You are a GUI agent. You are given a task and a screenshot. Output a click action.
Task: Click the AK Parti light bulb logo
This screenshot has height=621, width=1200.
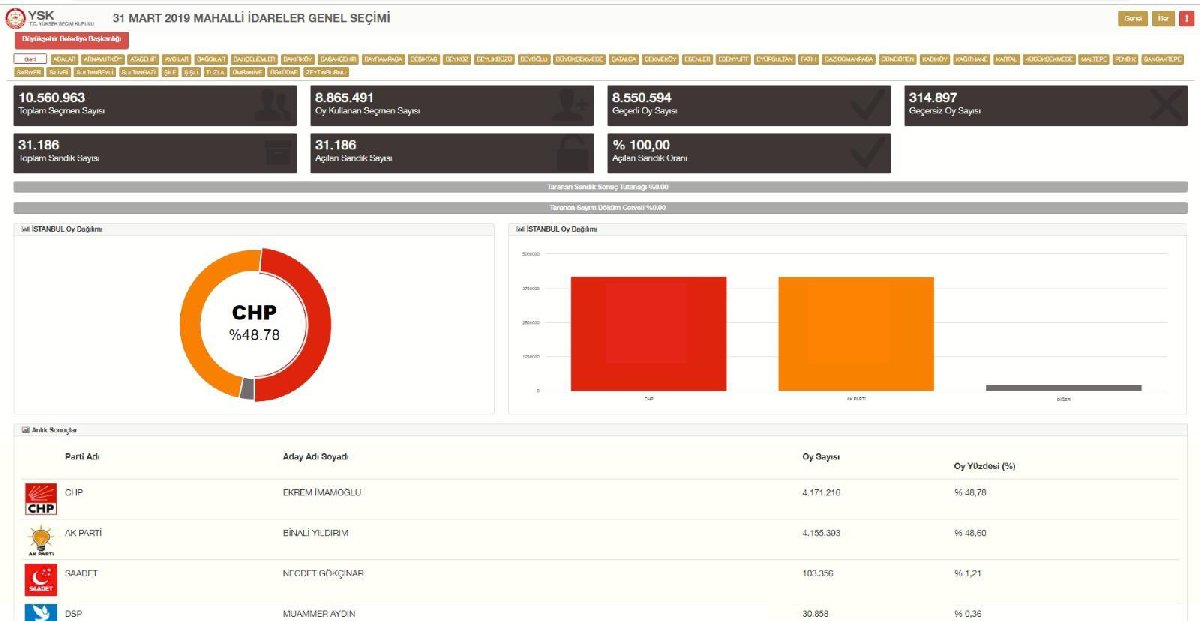[41, 540]
